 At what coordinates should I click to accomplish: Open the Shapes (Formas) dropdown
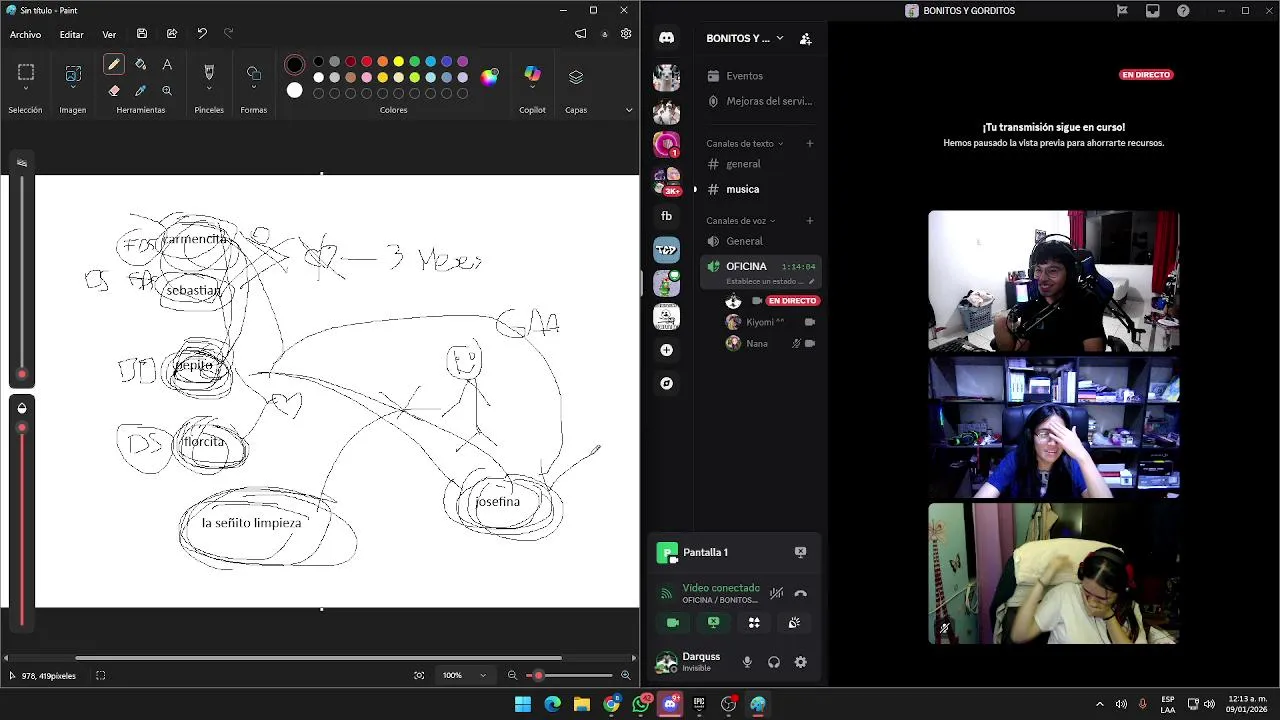tap(254, 77)
